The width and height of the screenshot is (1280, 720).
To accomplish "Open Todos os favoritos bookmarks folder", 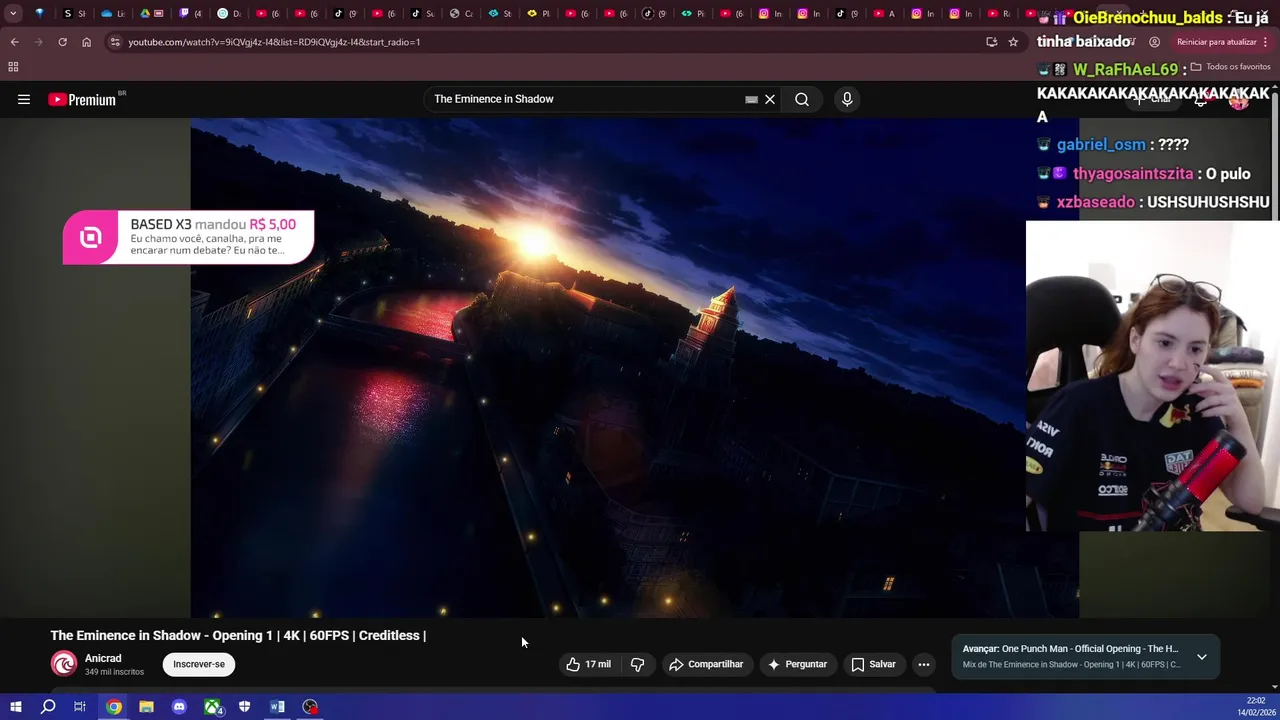I will (1230, 67).
